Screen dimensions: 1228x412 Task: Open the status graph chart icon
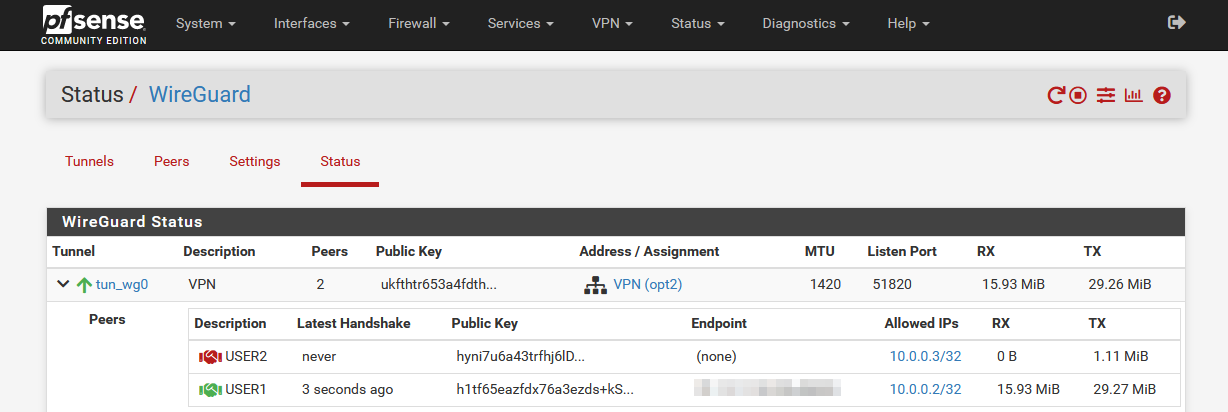(1133, 96)
